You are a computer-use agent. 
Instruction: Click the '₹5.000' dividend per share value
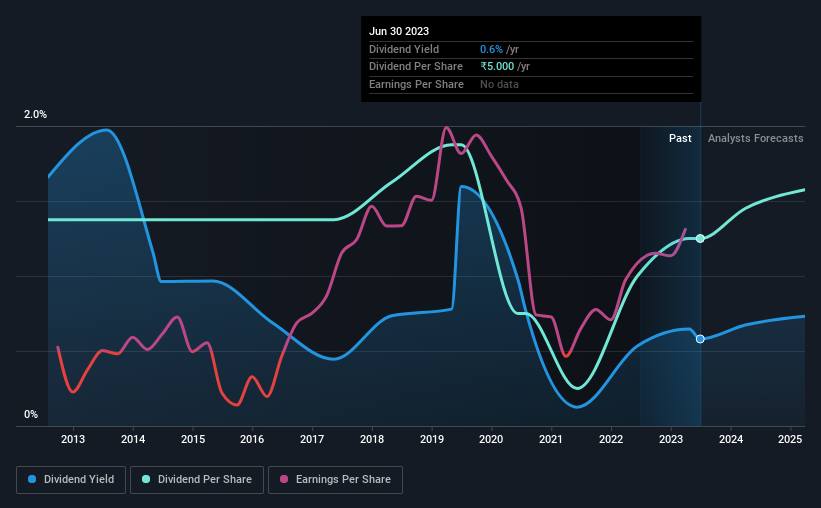[x=497, y=67]
